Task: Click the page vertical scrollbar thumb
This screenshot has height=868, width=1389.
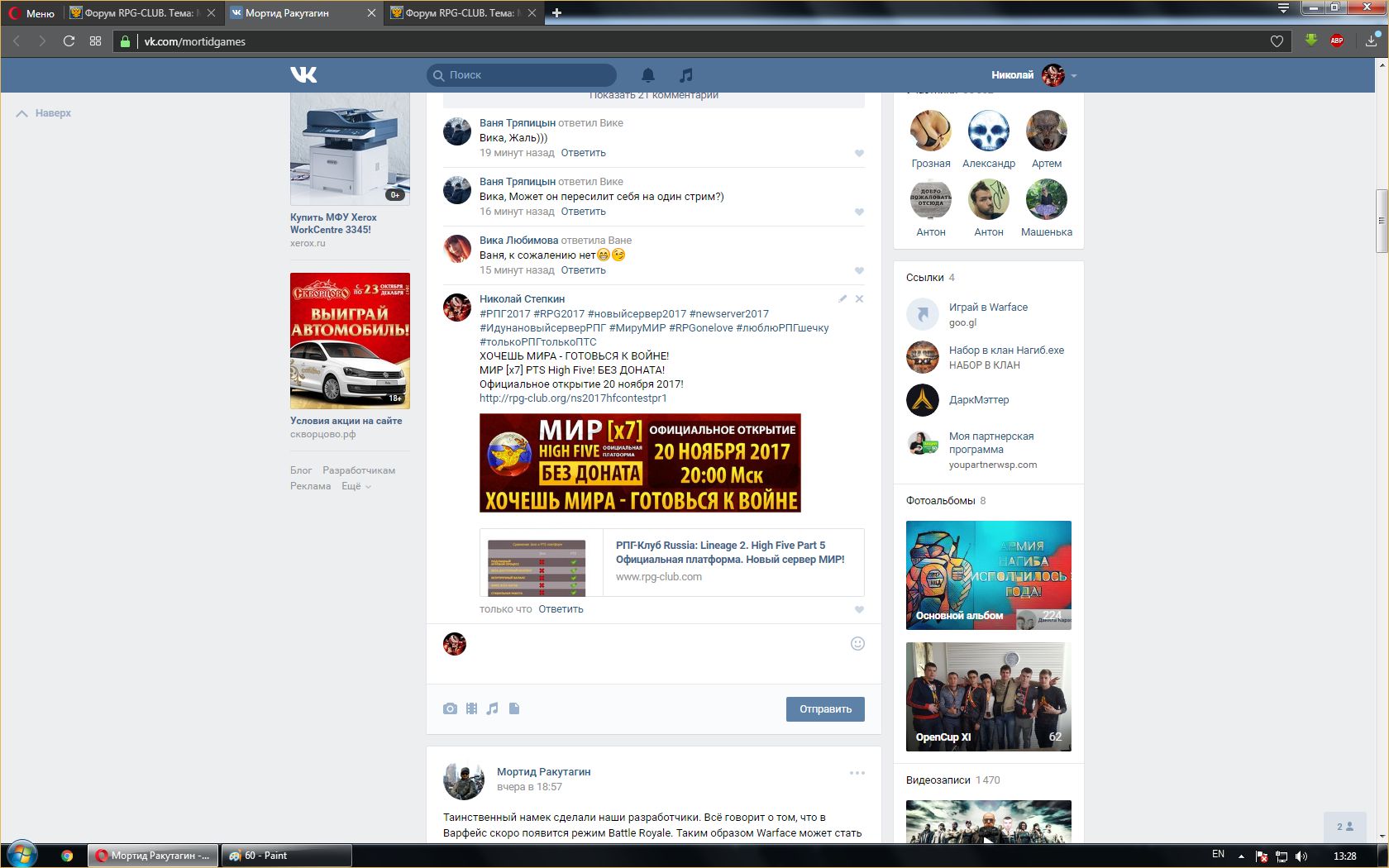Action: click(1381, 221)
